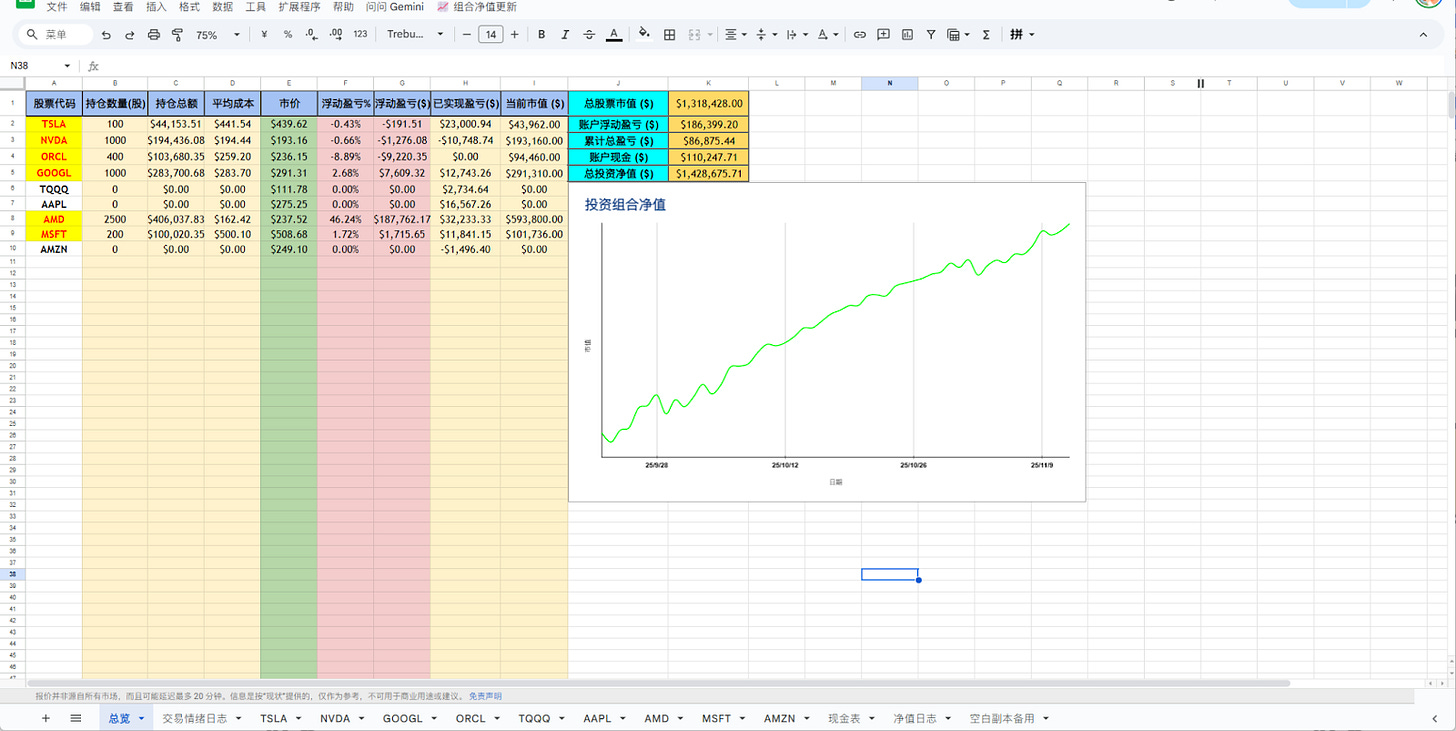Open the Trebuchet font family dropdown
1456x731 pixels.
[415, 35]
